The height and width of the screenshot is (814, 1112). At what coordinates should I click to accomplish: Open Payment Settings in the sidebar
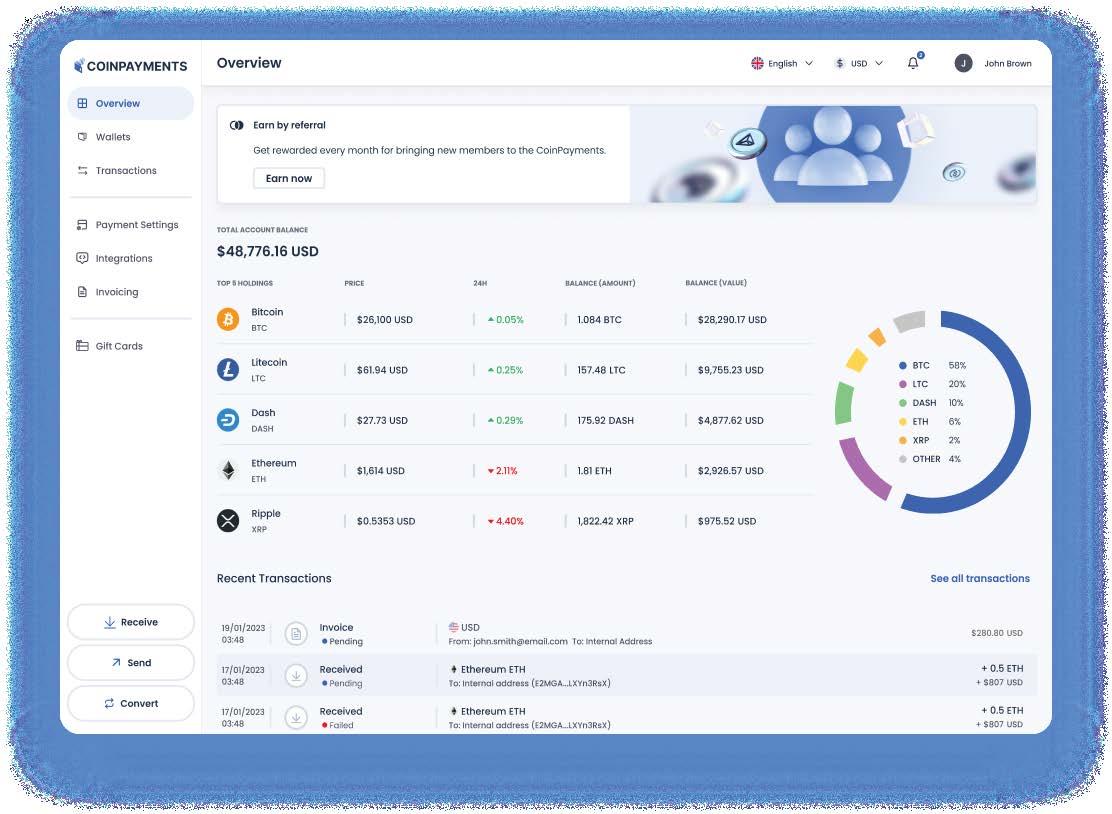[x=130, y=225]
